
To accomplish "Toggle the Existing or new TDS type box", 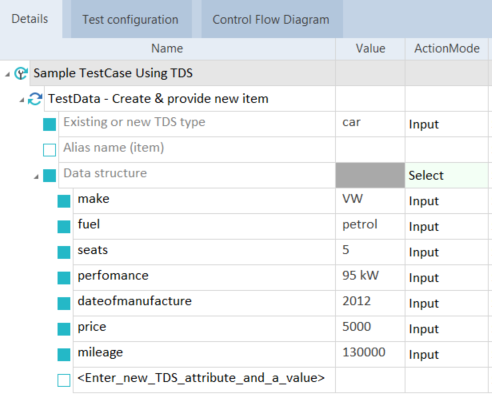I will pyautogui.click(x=49, y=125).
